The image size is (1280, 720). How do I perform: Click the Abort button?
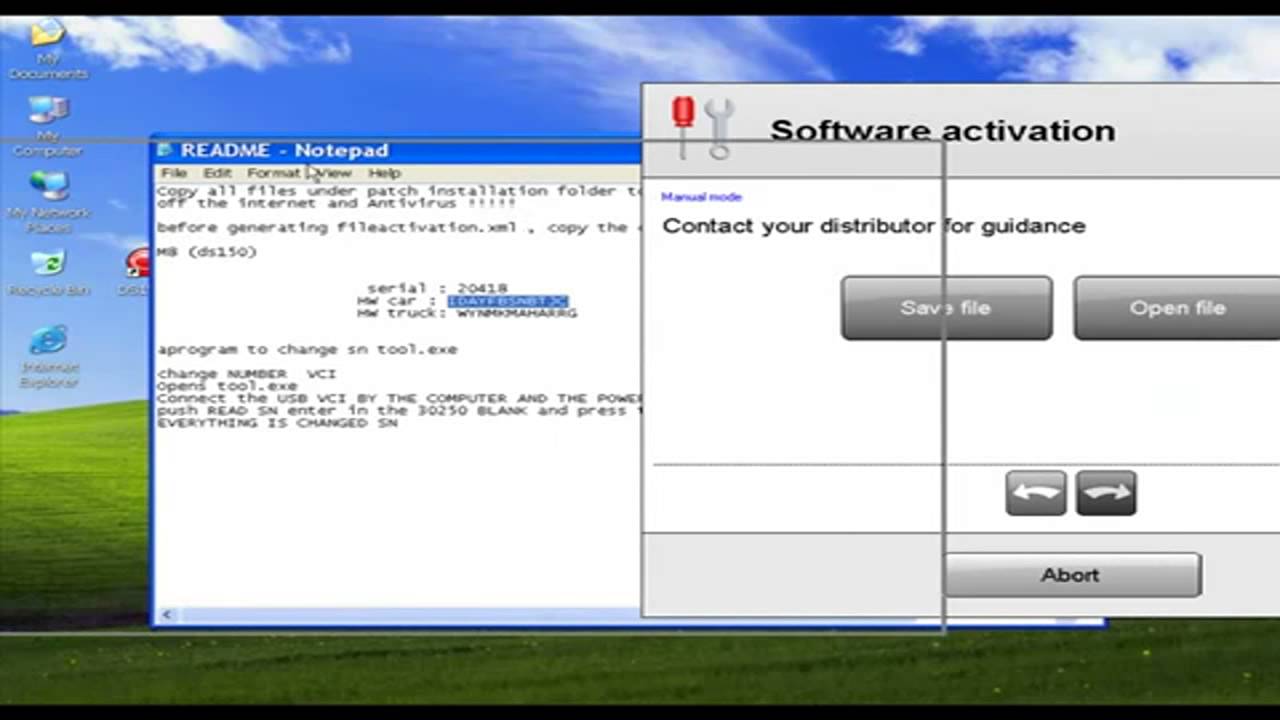point(1071,575)
